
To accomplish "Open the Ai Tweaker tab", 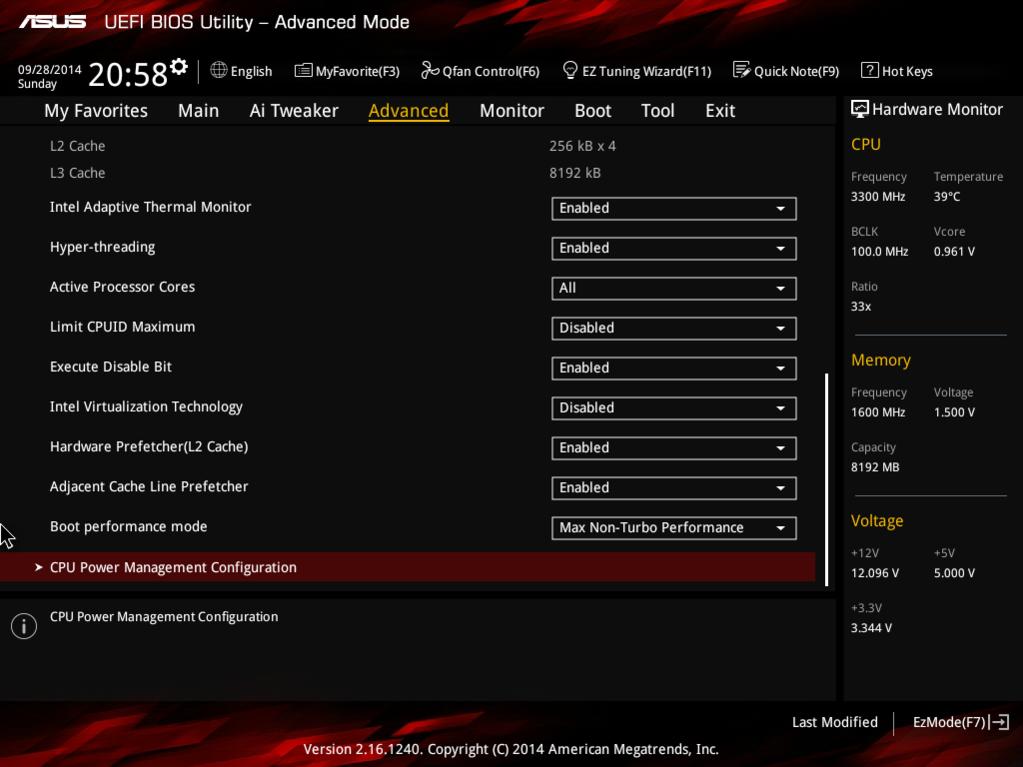I will [294, 111].
